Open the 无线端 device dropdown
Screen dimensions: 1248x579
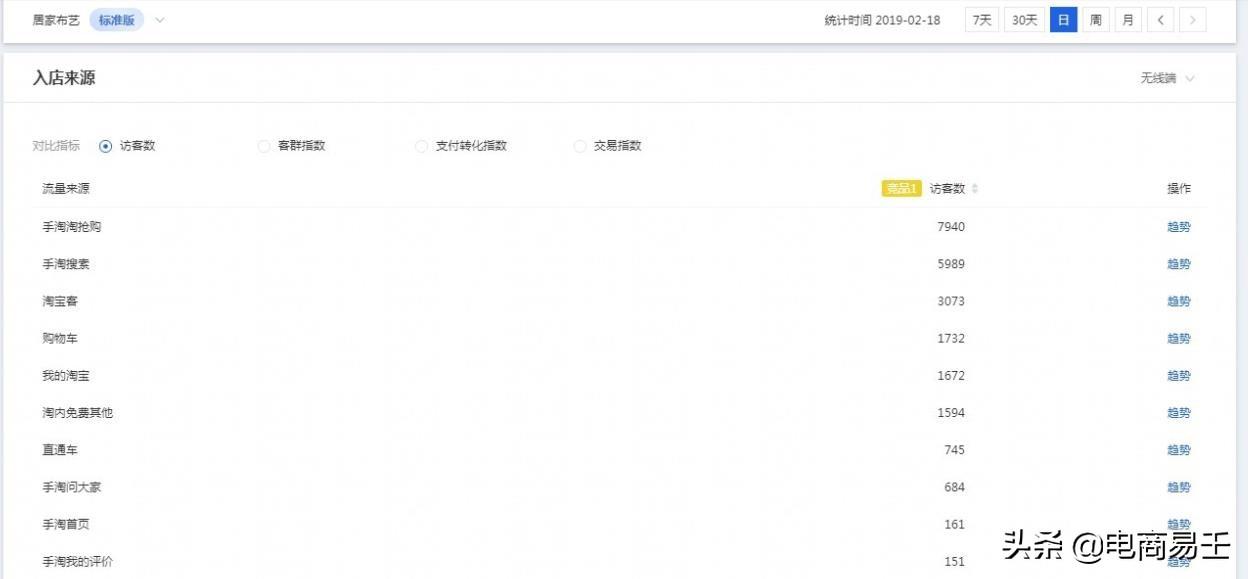pos(1167,78)
